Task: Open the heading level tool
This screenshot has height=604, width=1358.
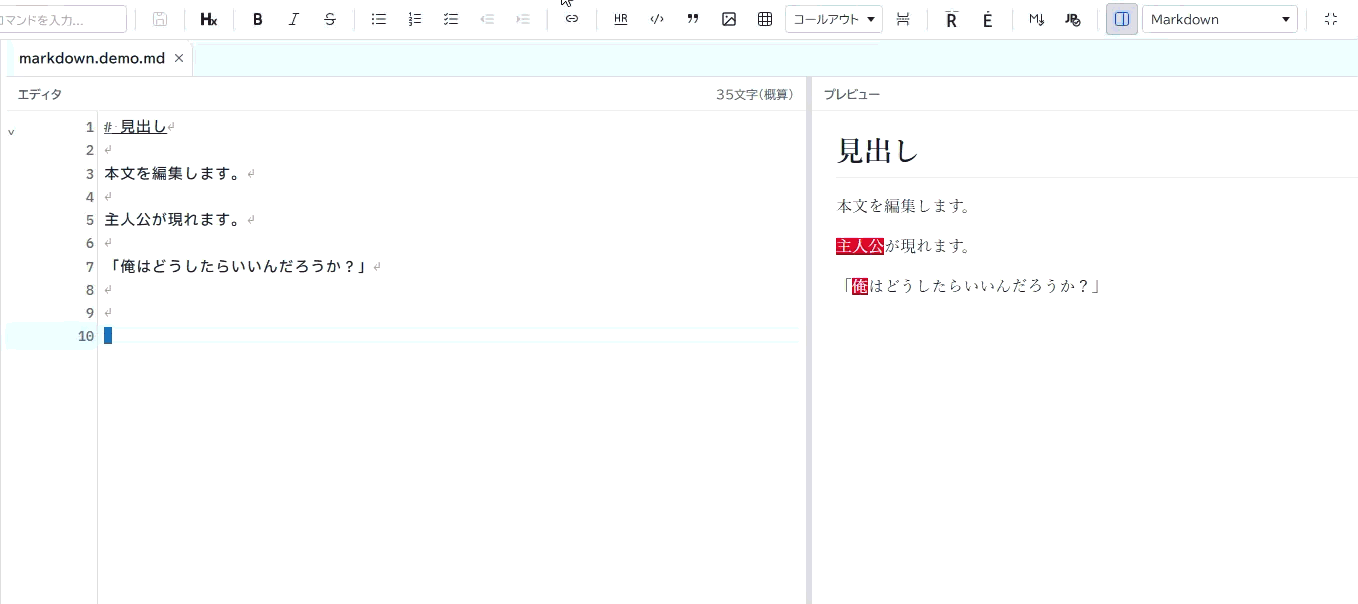Action: (208, 19)
